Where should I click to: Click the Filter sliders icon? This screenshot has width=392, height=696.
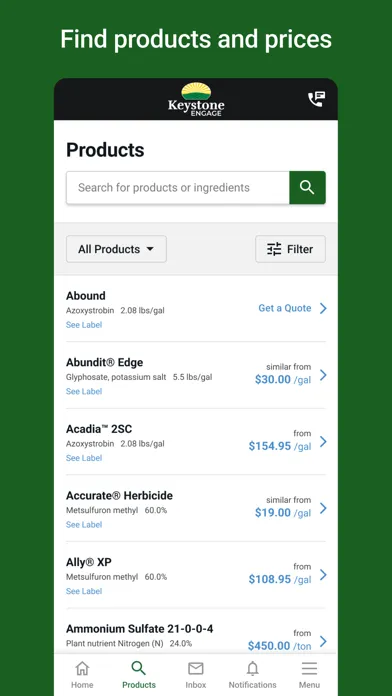pyautogui.click(x=274, y=249)
